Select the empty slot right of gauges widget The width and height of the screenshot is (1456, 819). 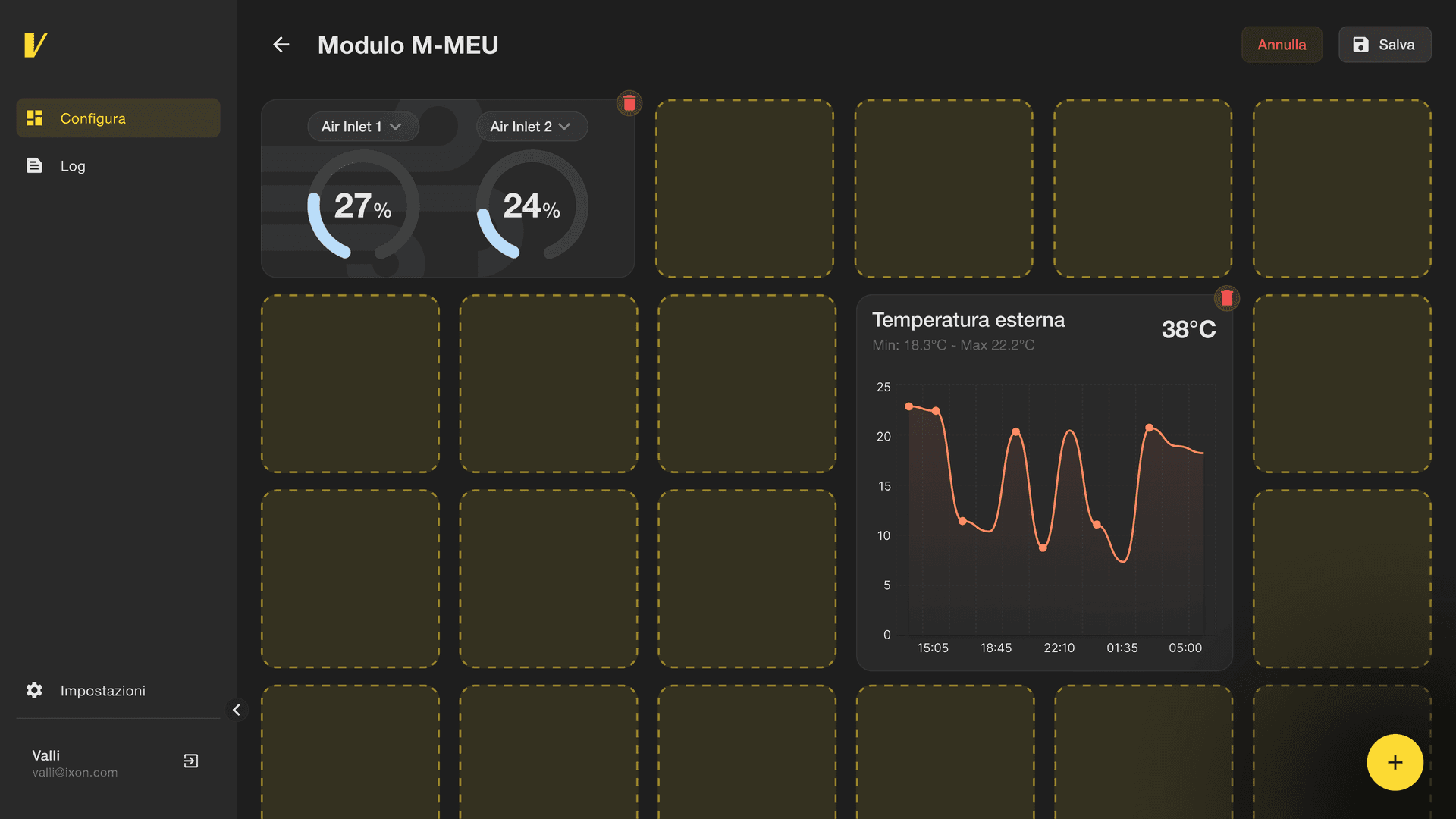tap(745, 188)
